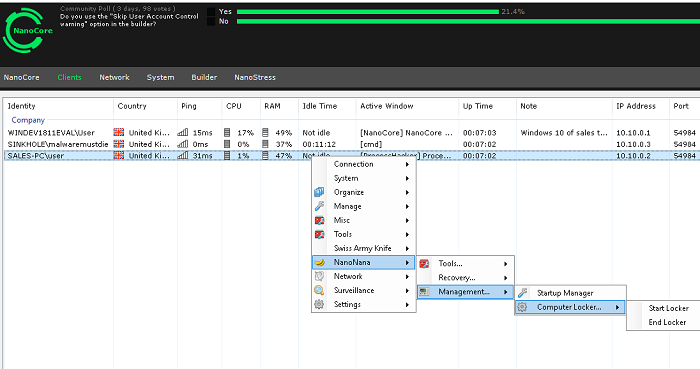
Task: Click the RAM meter icon beside 49%
Action: coord(265,133)
